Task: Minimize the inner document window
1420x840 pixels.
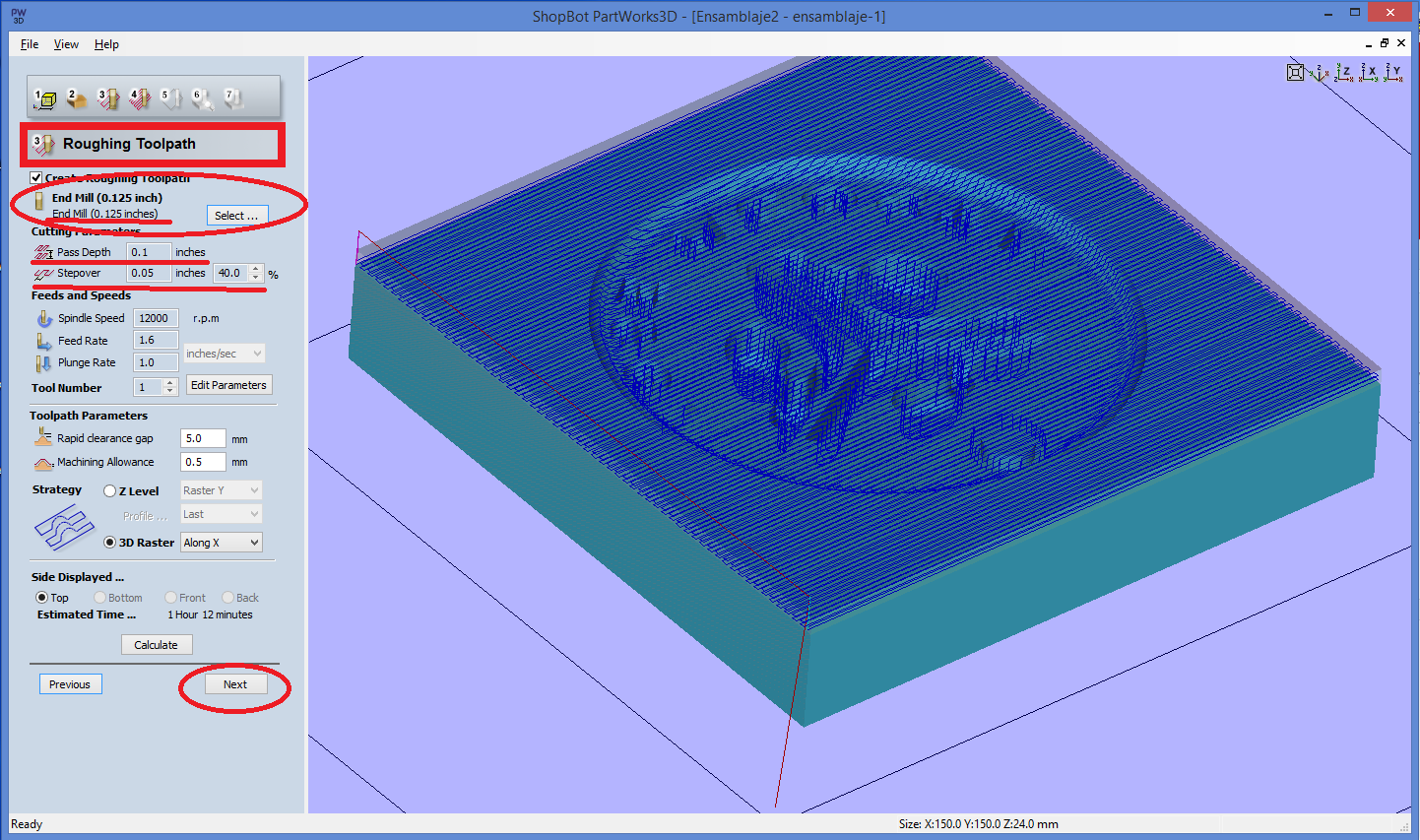Action: [x=1368, y=43]
